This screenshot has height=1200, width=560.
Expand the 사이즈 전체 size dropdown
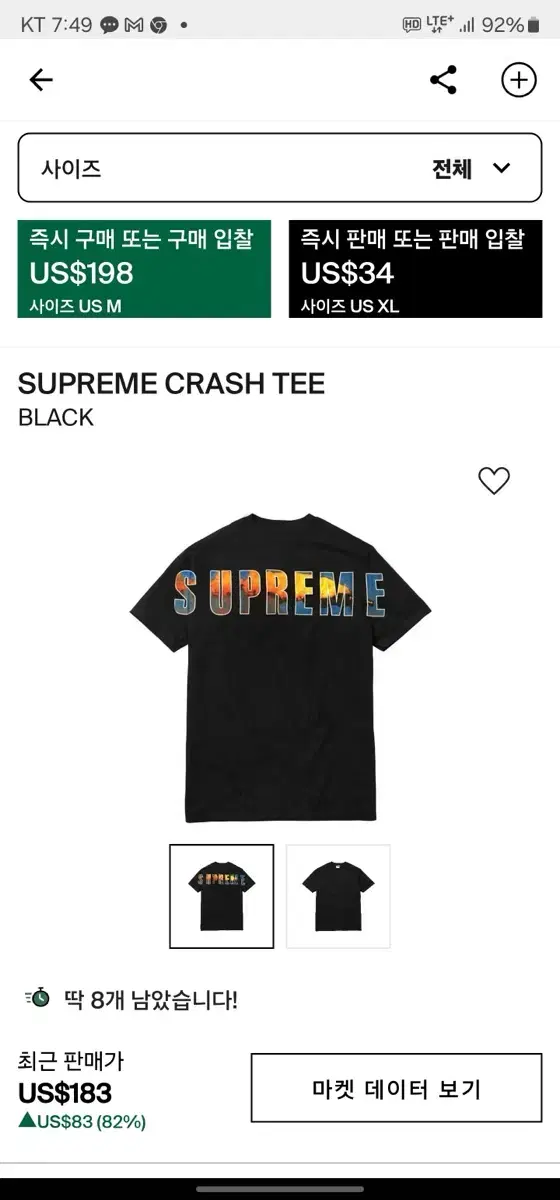pyautogui.click(x=280, y=168)
